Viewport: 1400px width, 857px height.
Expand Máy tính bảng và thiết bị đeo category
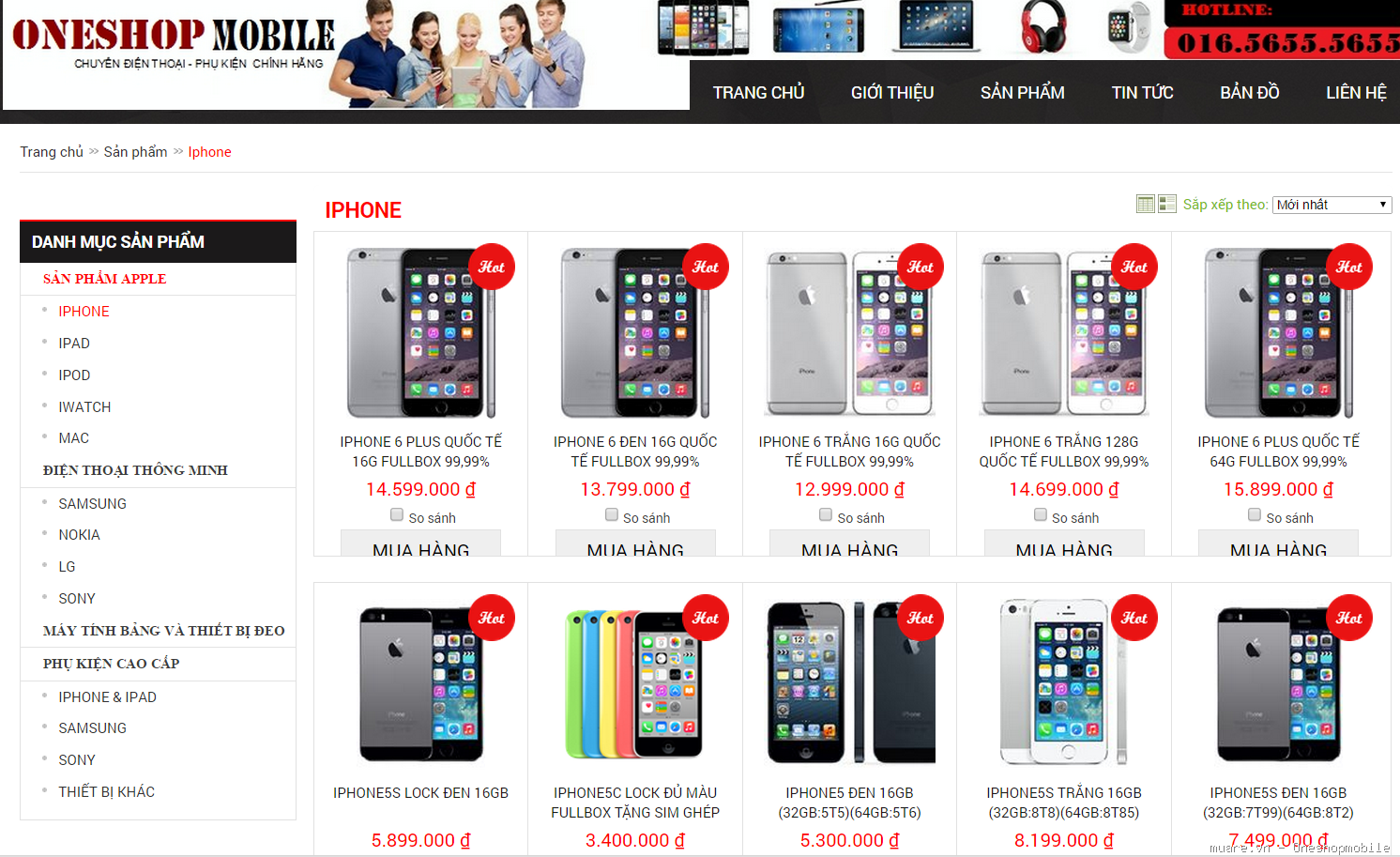pyautogui.click(x=163, y=631)
